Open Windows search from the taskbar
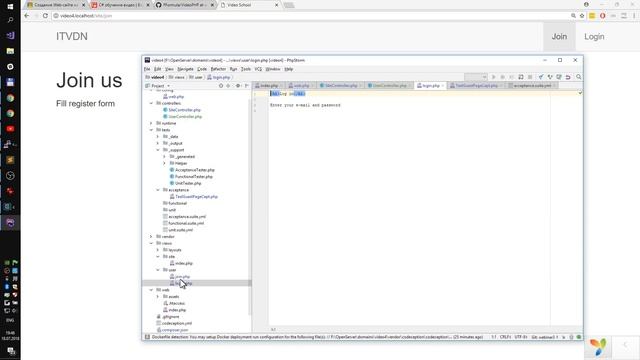The image size is (640, 360). pos(10,20)
